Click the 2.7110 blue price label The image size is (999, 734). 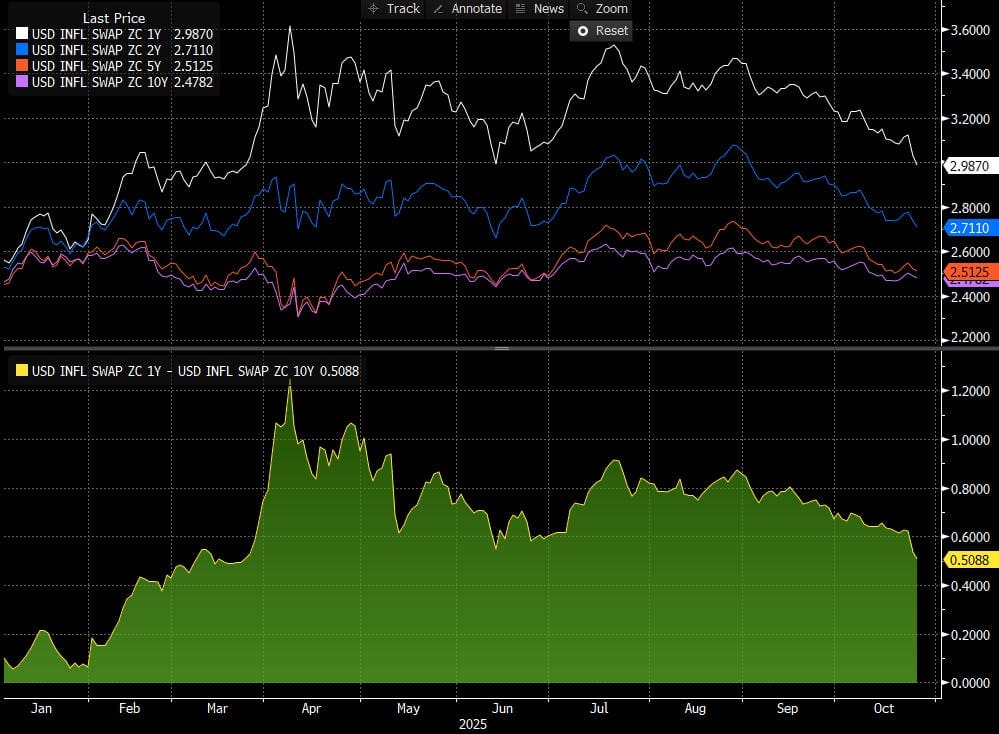click(970, 228)
